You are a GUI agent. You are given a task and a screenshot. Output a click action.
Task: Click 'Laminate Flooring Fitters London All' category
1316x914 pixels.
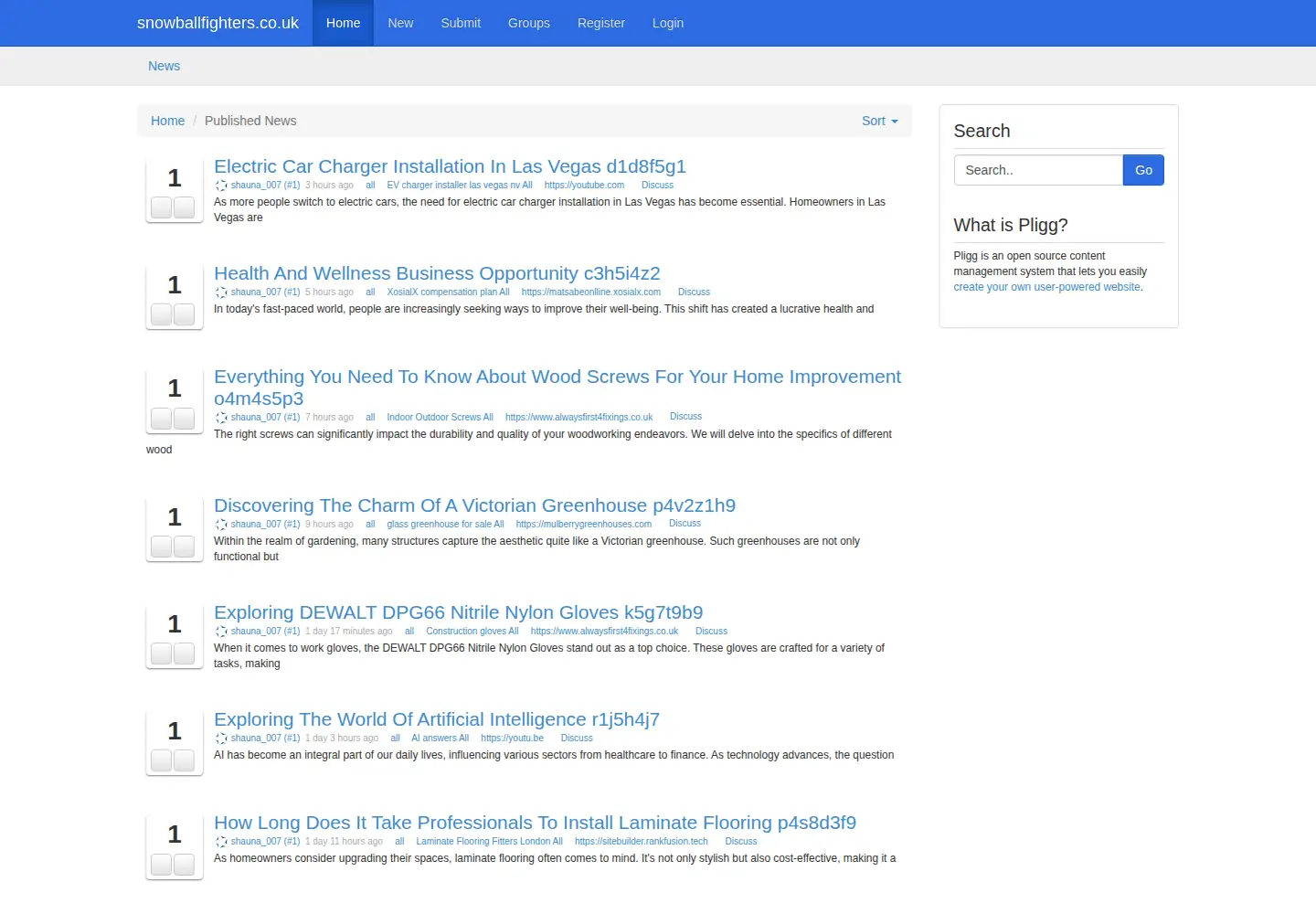coord(489,842)
